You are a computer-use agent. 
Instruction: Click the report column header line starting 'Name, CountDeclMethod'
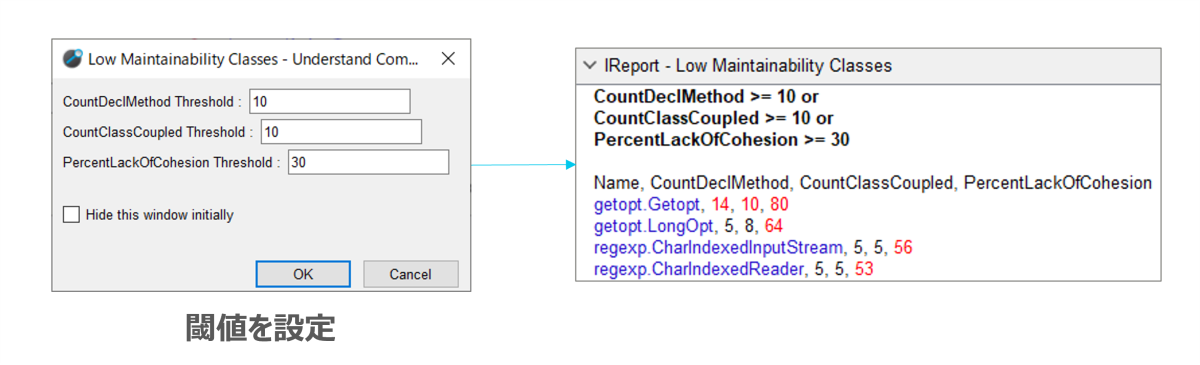click(x=873, y=183)
